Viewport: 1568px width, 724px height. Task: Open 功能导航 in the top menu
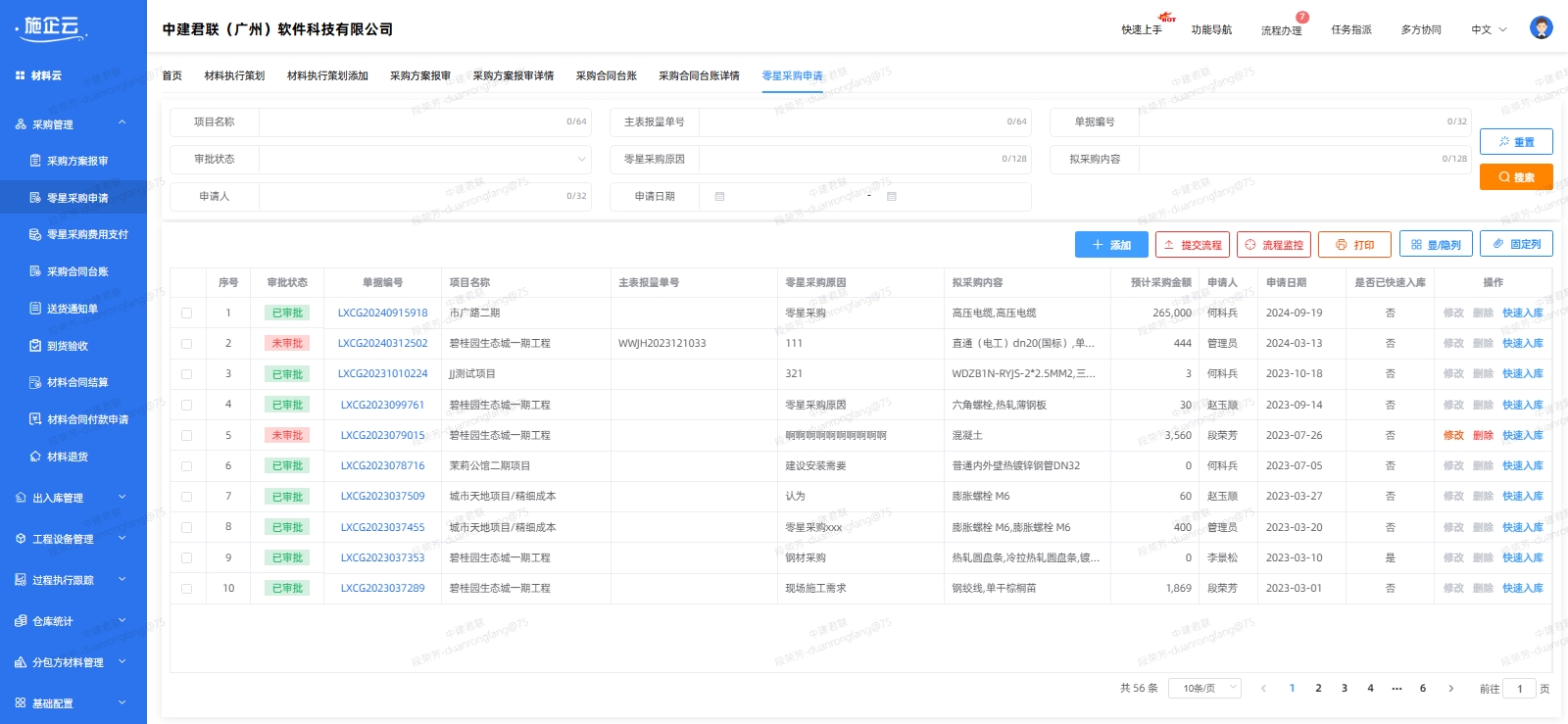1211,30
